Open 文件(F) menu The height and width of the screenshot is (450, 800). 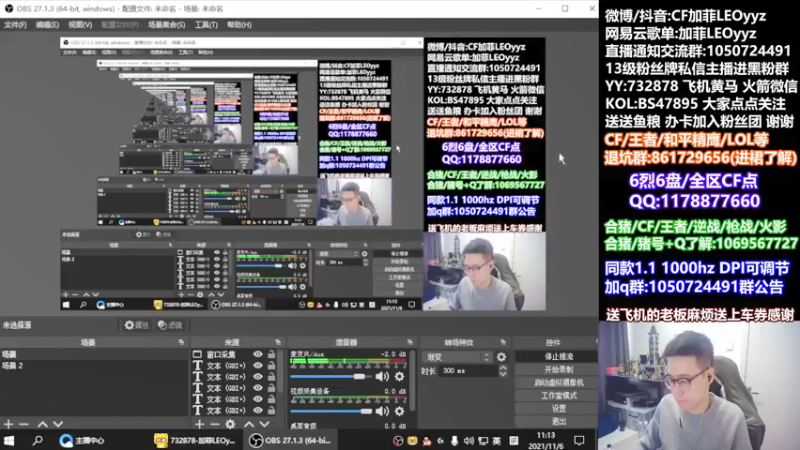(x=15, y=24)
